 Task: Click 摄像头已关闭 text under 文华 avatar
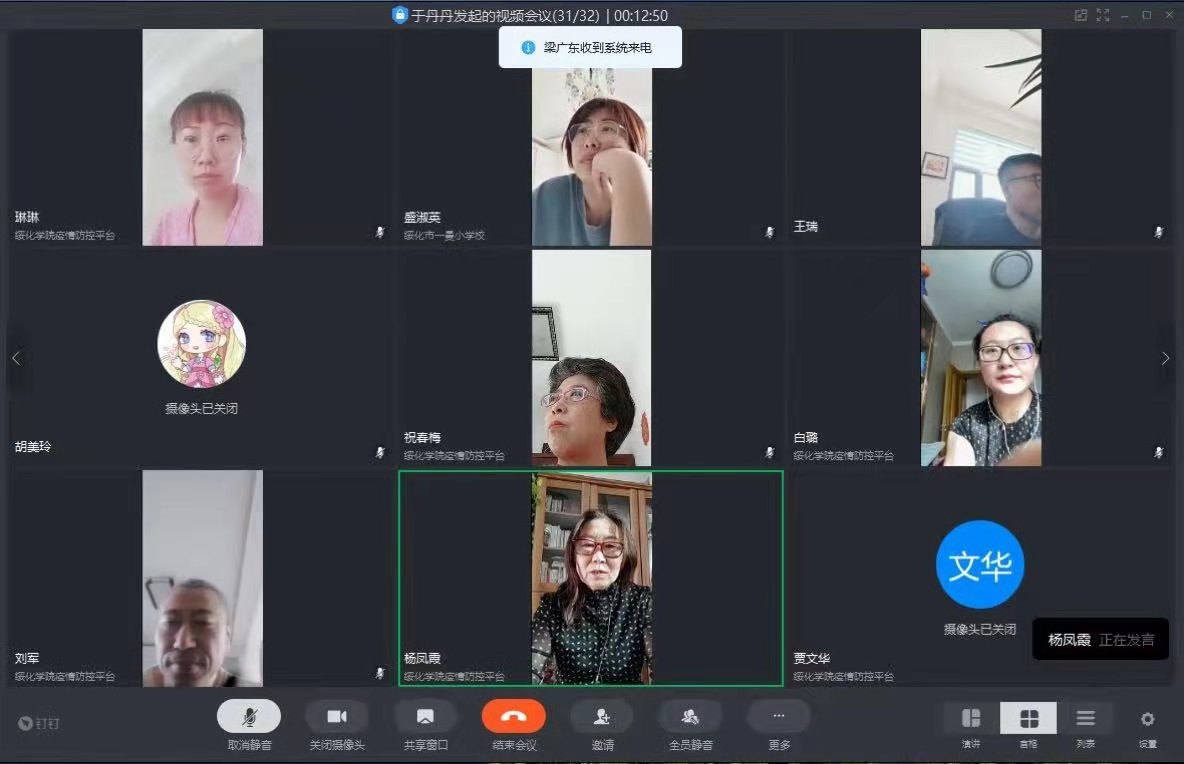pos(980,629)
